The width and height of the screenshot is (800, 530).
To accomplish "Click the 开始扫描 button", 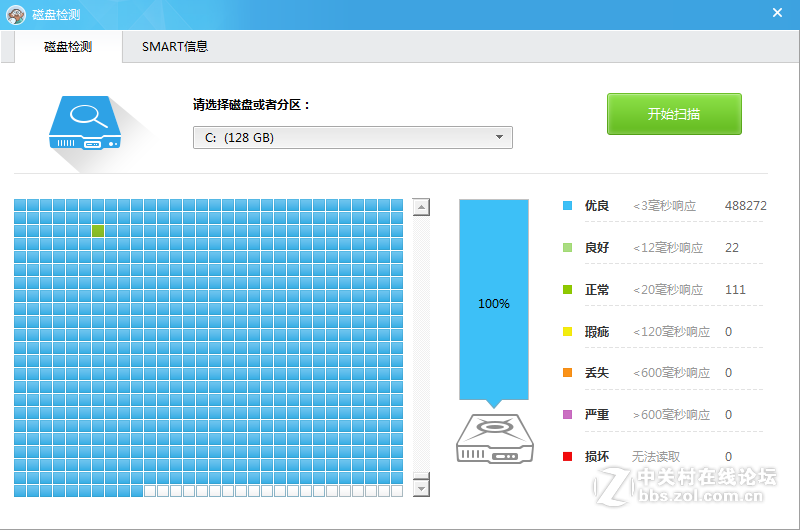I will [x=674, y=114].
